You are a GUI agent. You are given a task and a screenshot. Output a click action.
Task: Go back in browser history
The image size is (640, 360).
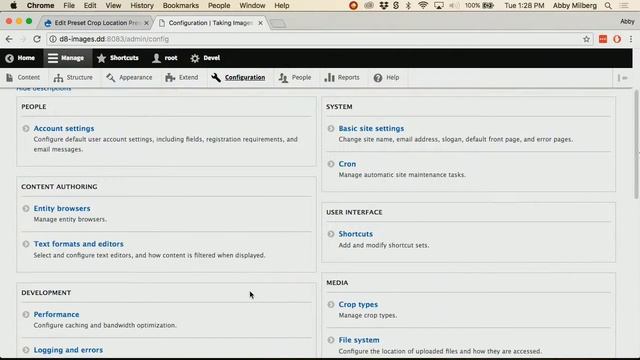9,39
